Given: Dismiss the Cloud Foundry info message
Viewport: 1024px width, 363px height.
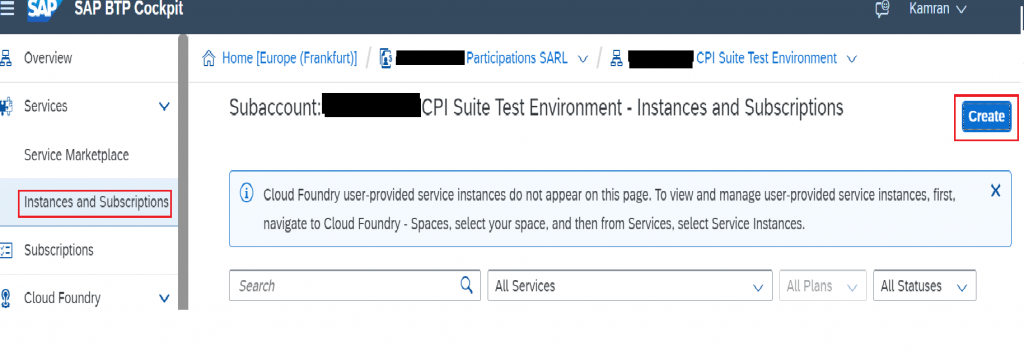Looking at the screenshot, I should click(995, 191).
